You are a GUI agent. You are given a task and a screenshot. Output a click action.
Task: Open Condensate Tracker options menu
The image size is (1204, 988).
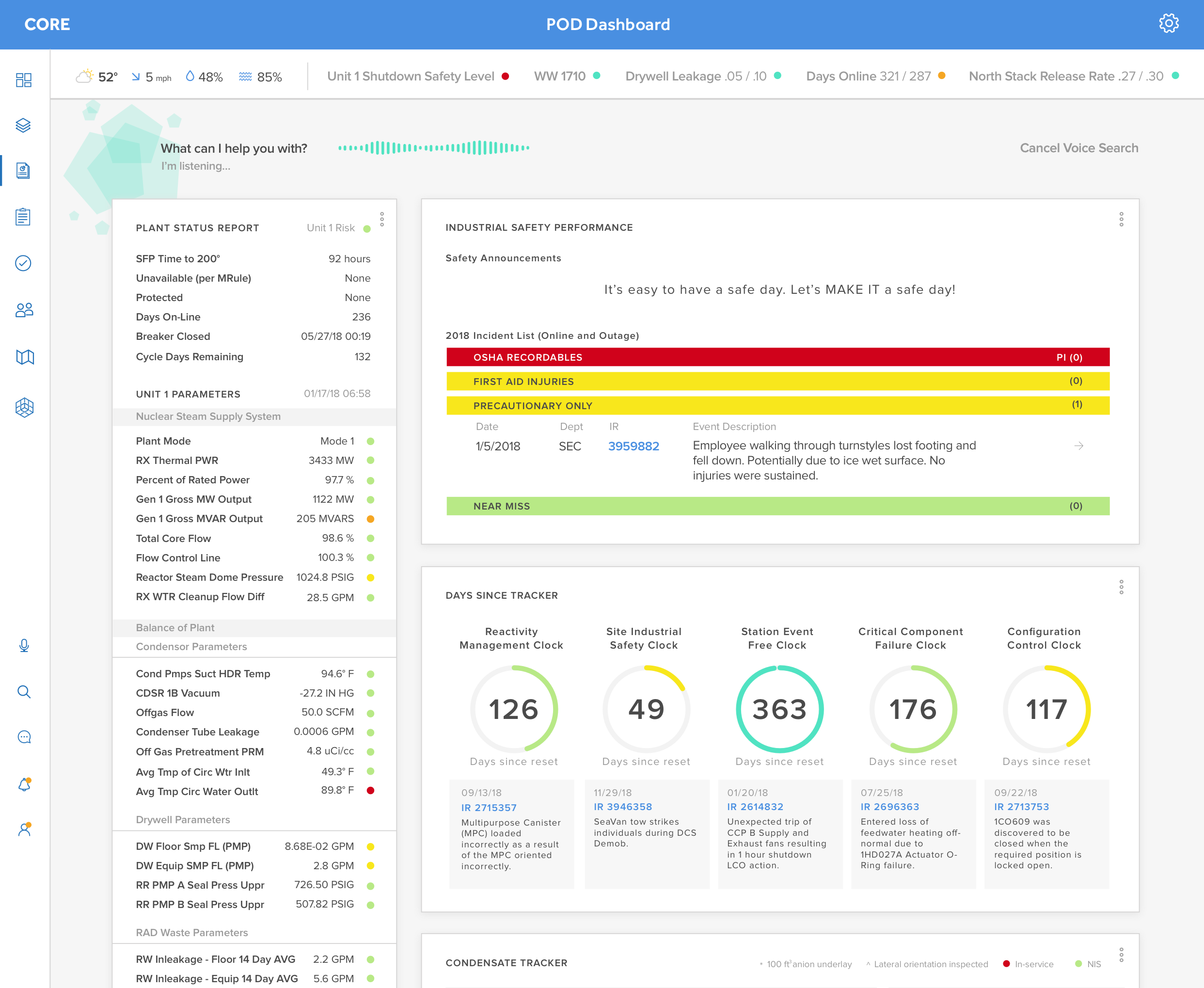click(1121, 955)
